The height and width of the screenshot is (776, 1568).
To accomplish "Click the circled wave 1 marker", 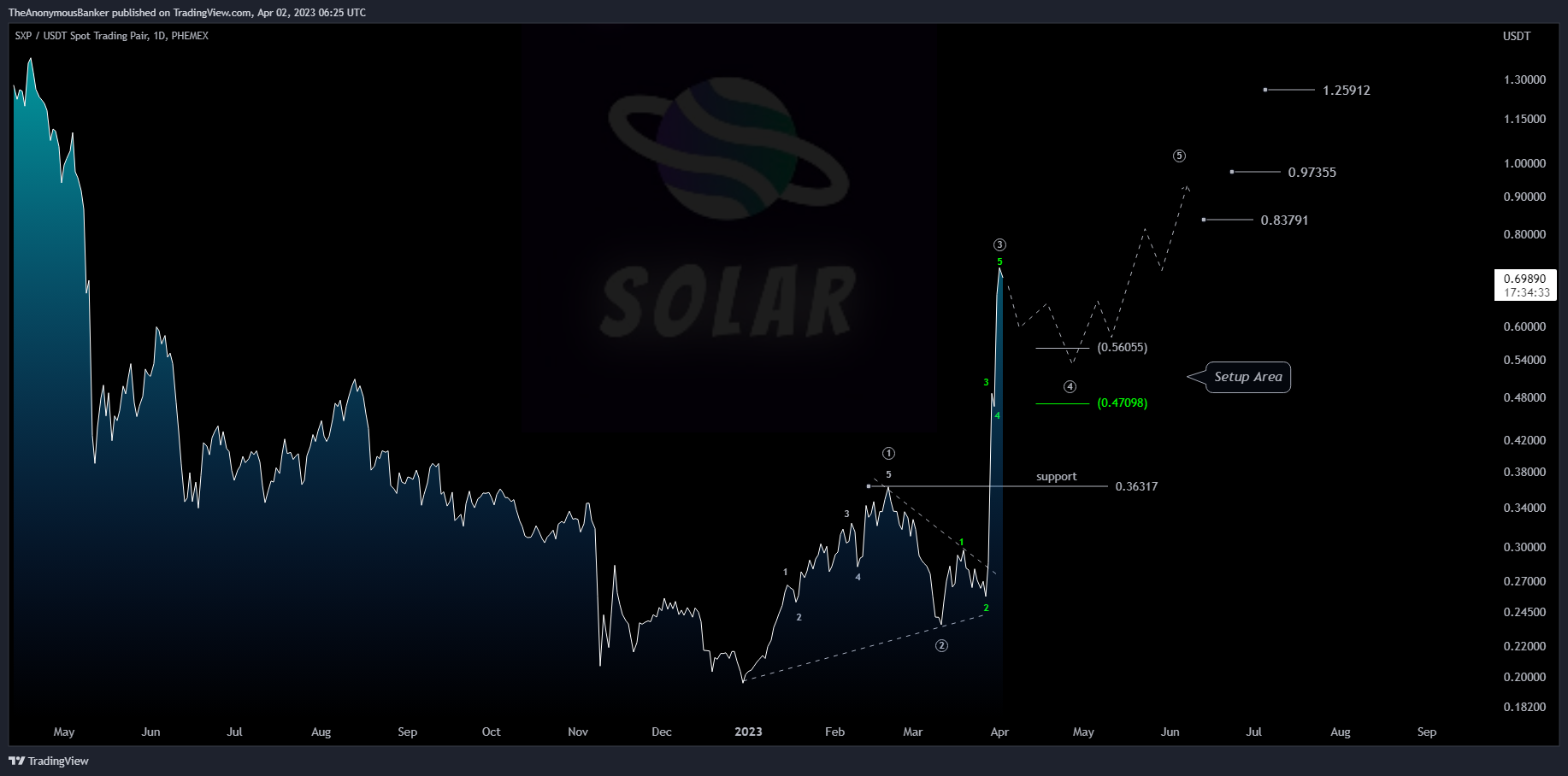I will pos(888,453).
